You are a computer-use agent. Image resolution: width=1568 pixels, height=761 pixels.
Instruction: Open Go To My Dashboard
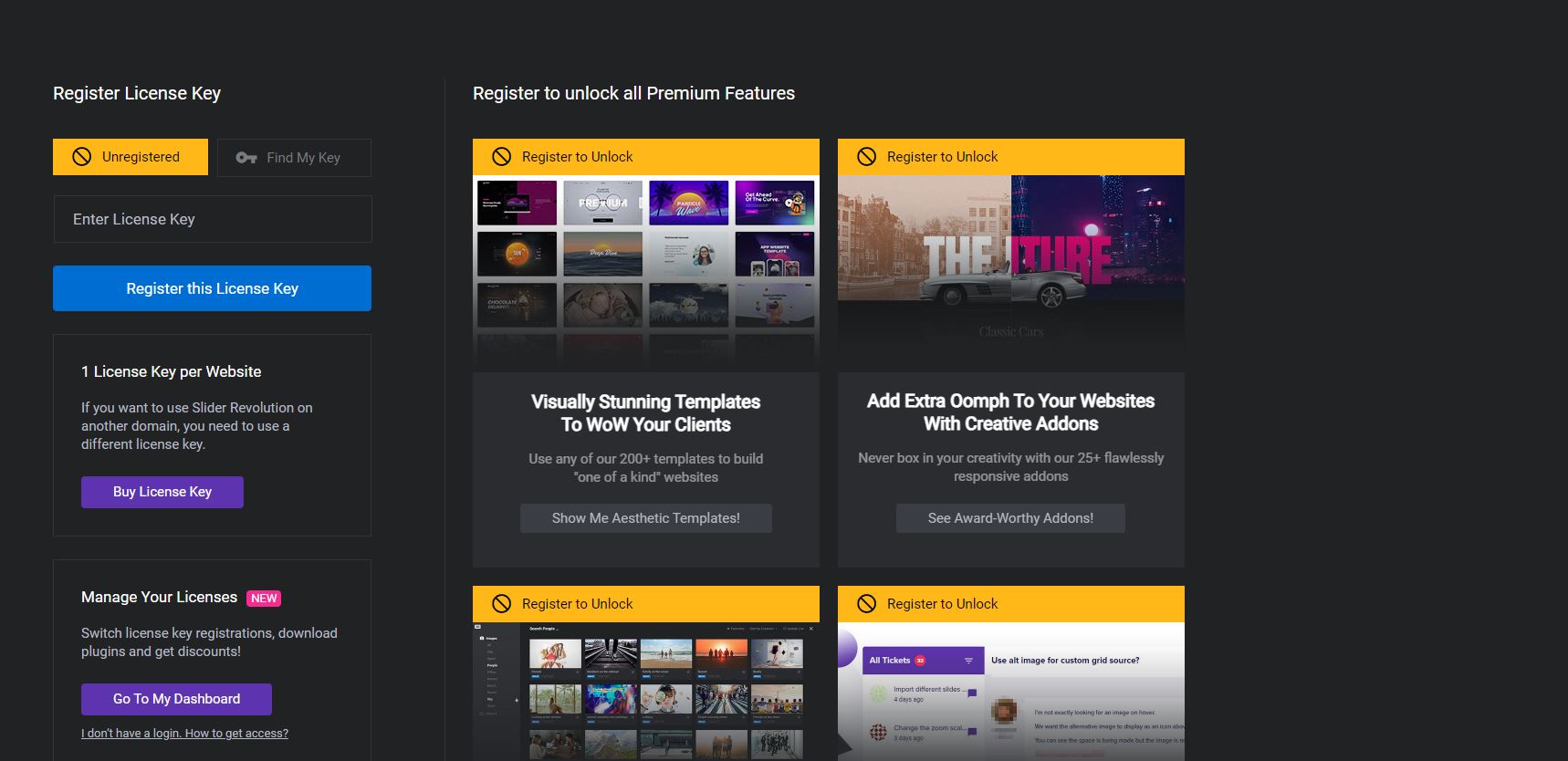point(176,699)
